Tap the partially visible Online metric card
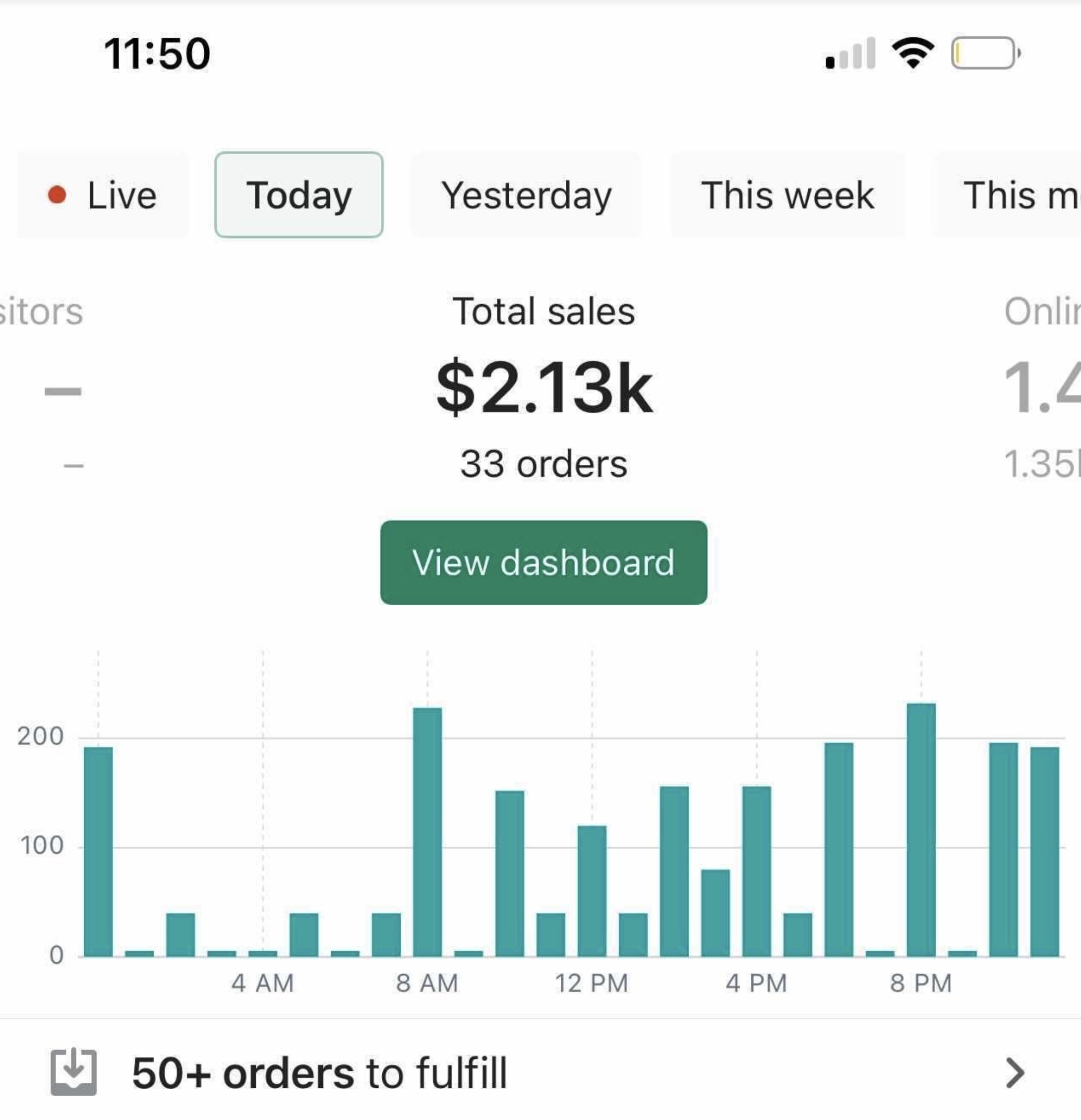Viewport: 1081px width, 1120px height. pos(1041,388)
